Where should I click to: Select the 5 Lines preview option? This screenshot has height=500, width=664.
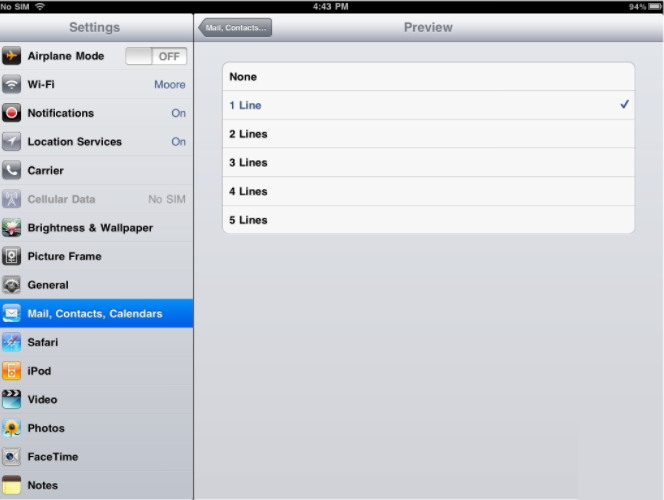tap(428, 220)
